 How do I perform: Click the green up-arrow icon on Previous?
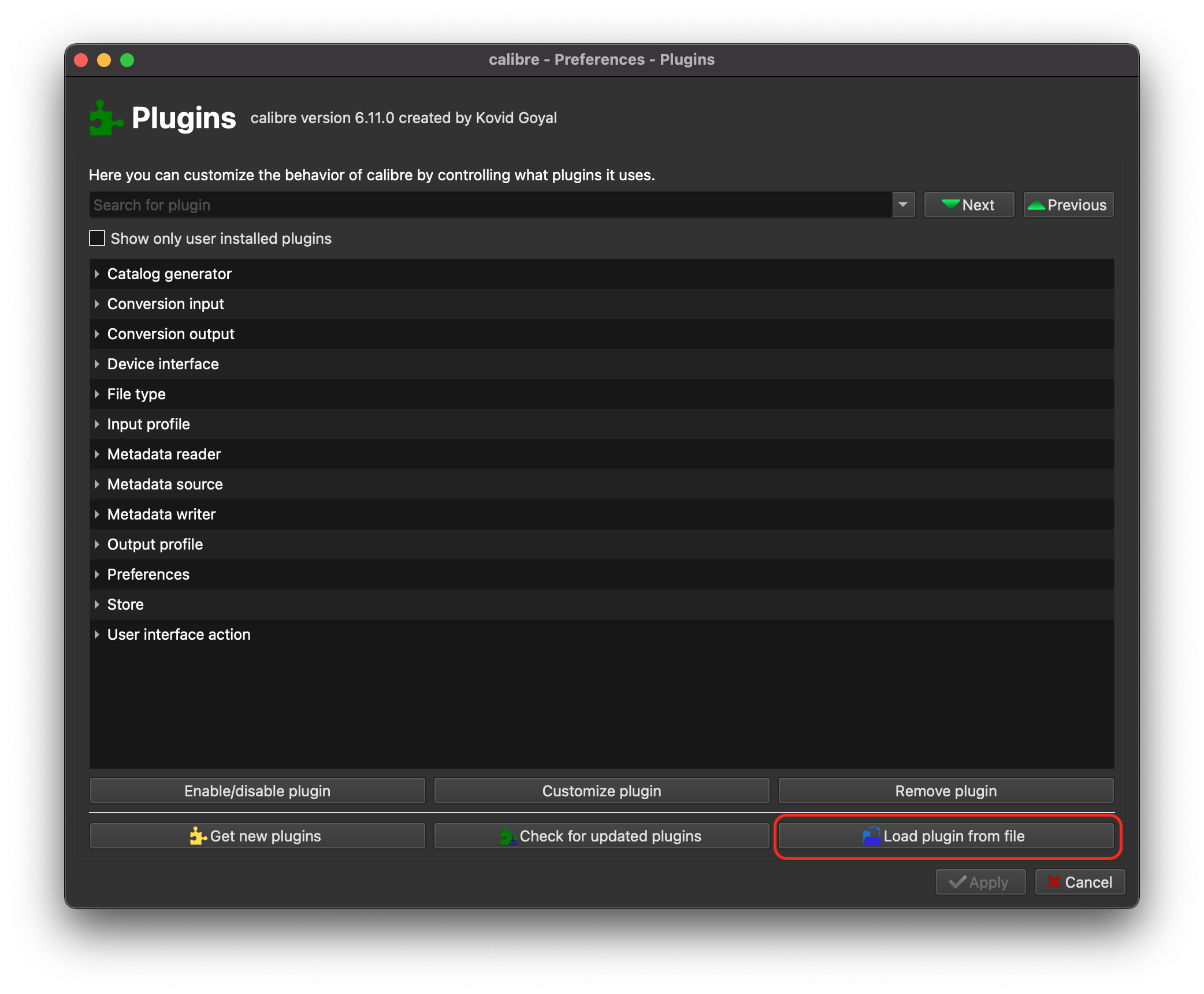(x=1036, y=204)
